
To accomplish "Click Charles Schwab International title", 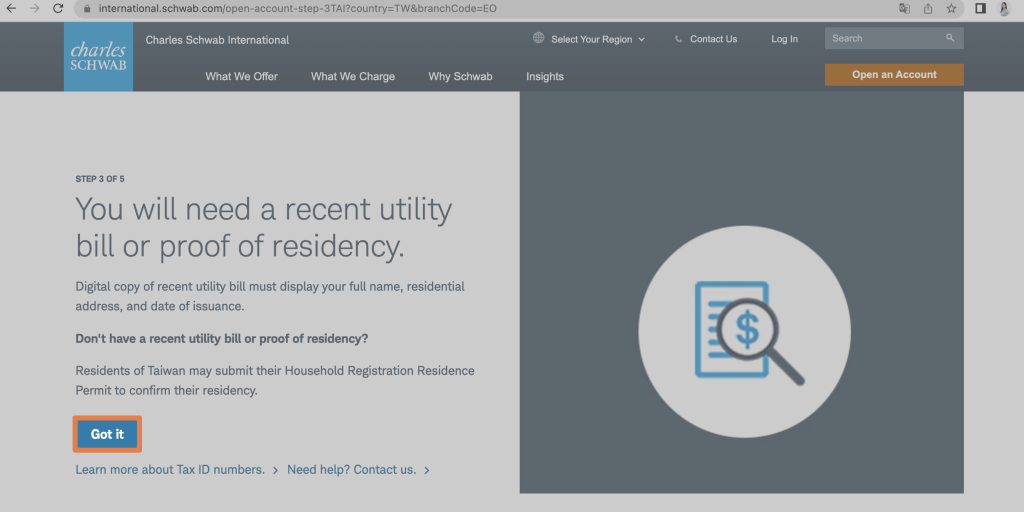I will [x=217, y=40].
